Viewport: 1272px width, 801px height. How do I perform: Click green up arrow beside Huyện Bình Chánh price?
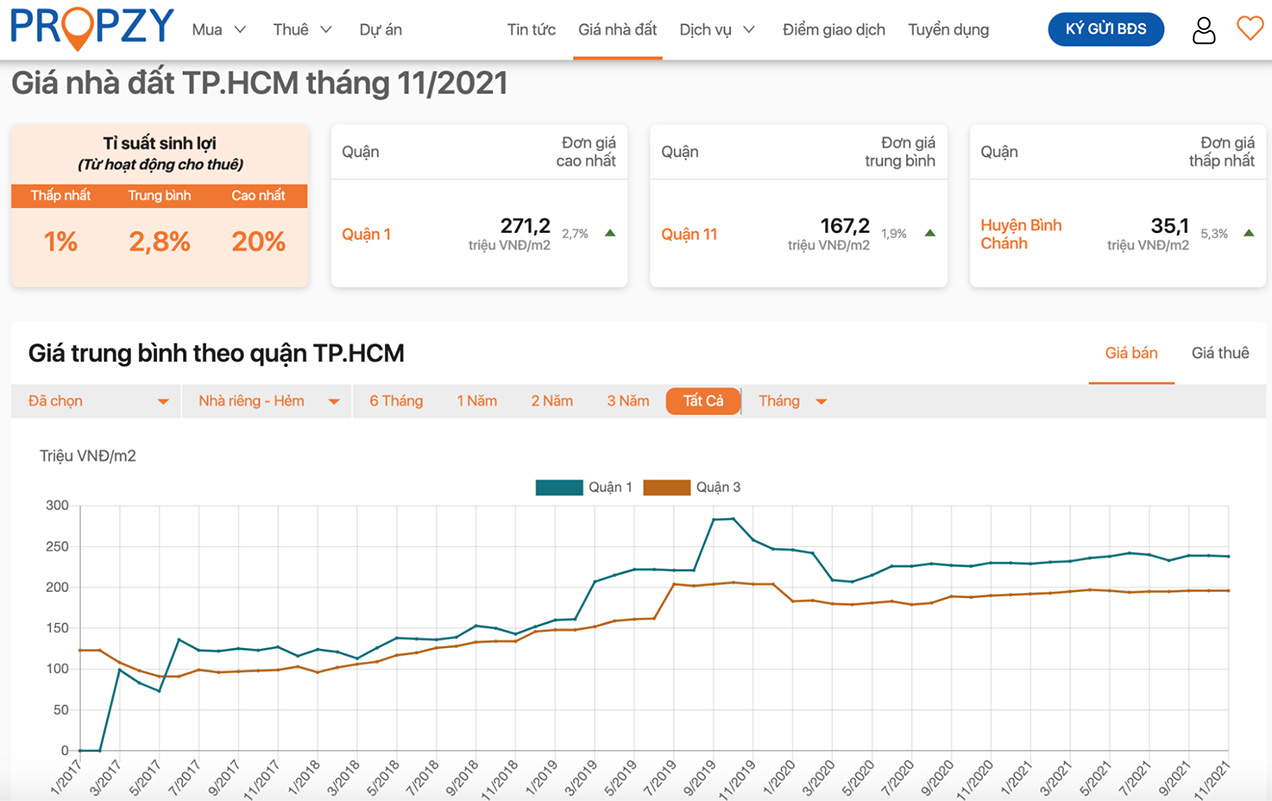click(x=1249, y=233)
